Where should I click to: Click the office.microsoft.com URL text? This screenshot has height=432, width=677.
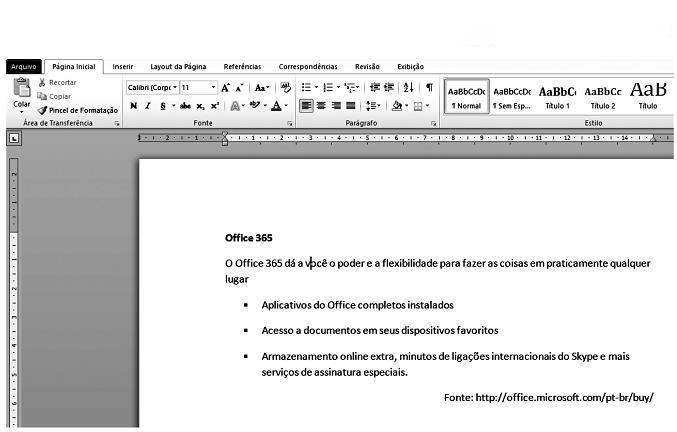565,397
